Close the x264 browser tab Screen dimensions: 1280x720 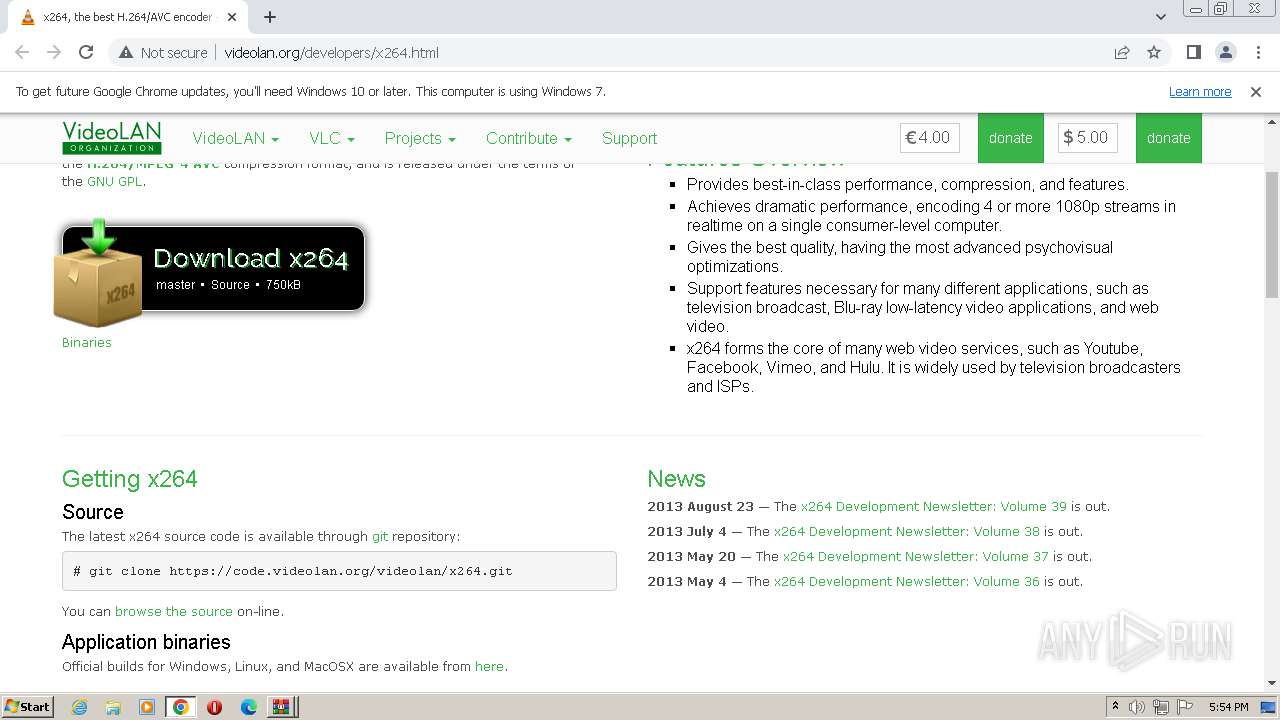click(x=232, y=17)
